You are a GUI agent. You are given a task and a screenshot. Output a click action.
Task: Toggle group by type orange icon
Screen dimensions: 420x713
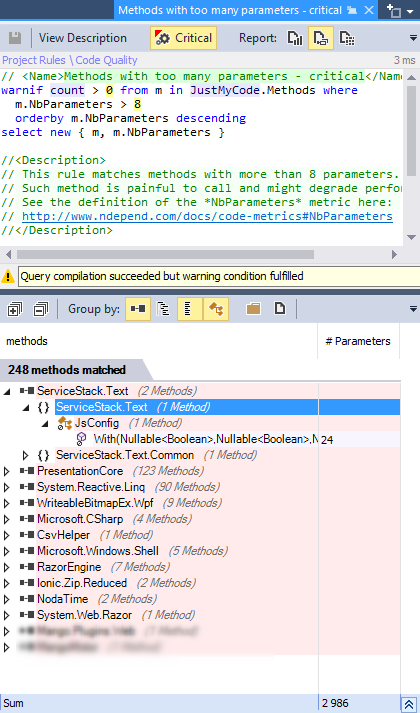click(x=216, y=309)
